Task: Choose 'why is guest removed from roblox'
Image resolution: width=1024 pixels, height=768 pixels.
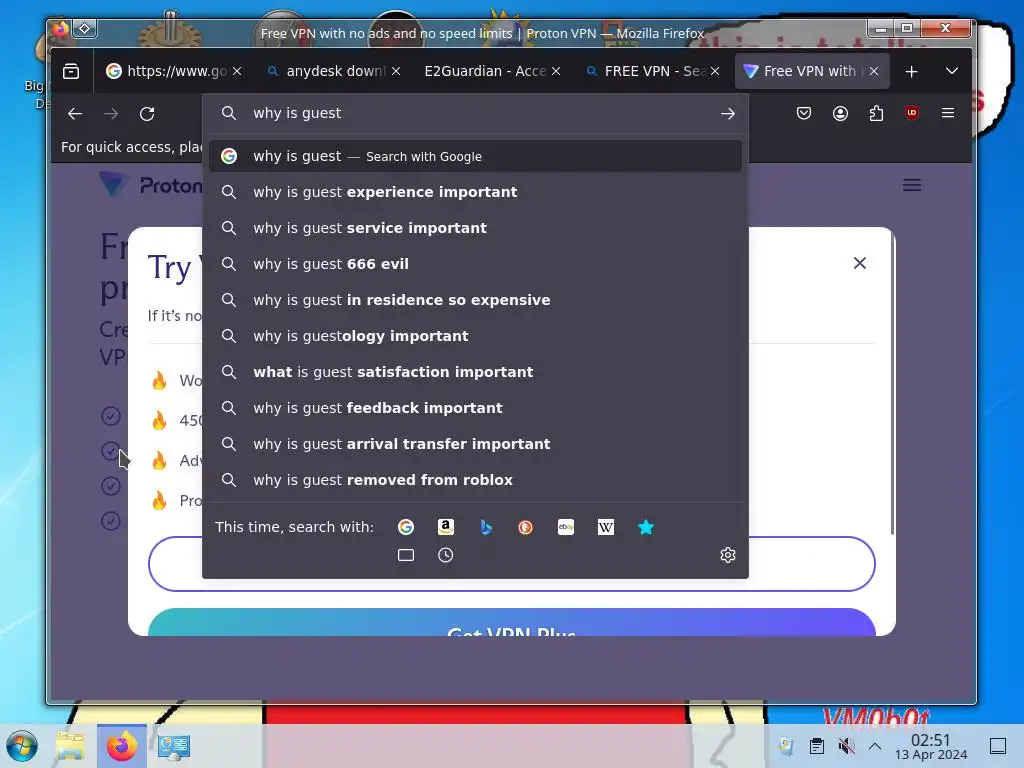Action: tap(475, 479)
